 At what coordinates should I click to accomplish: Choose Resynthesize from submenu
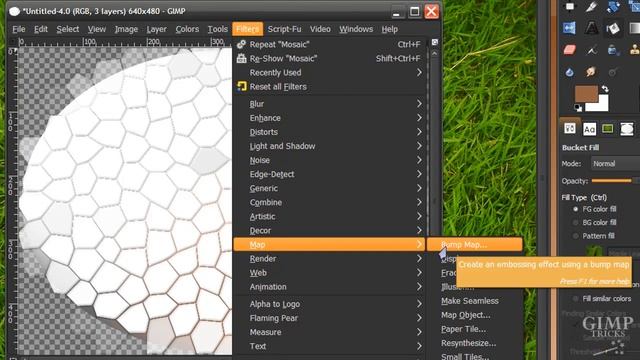[469, 343]
